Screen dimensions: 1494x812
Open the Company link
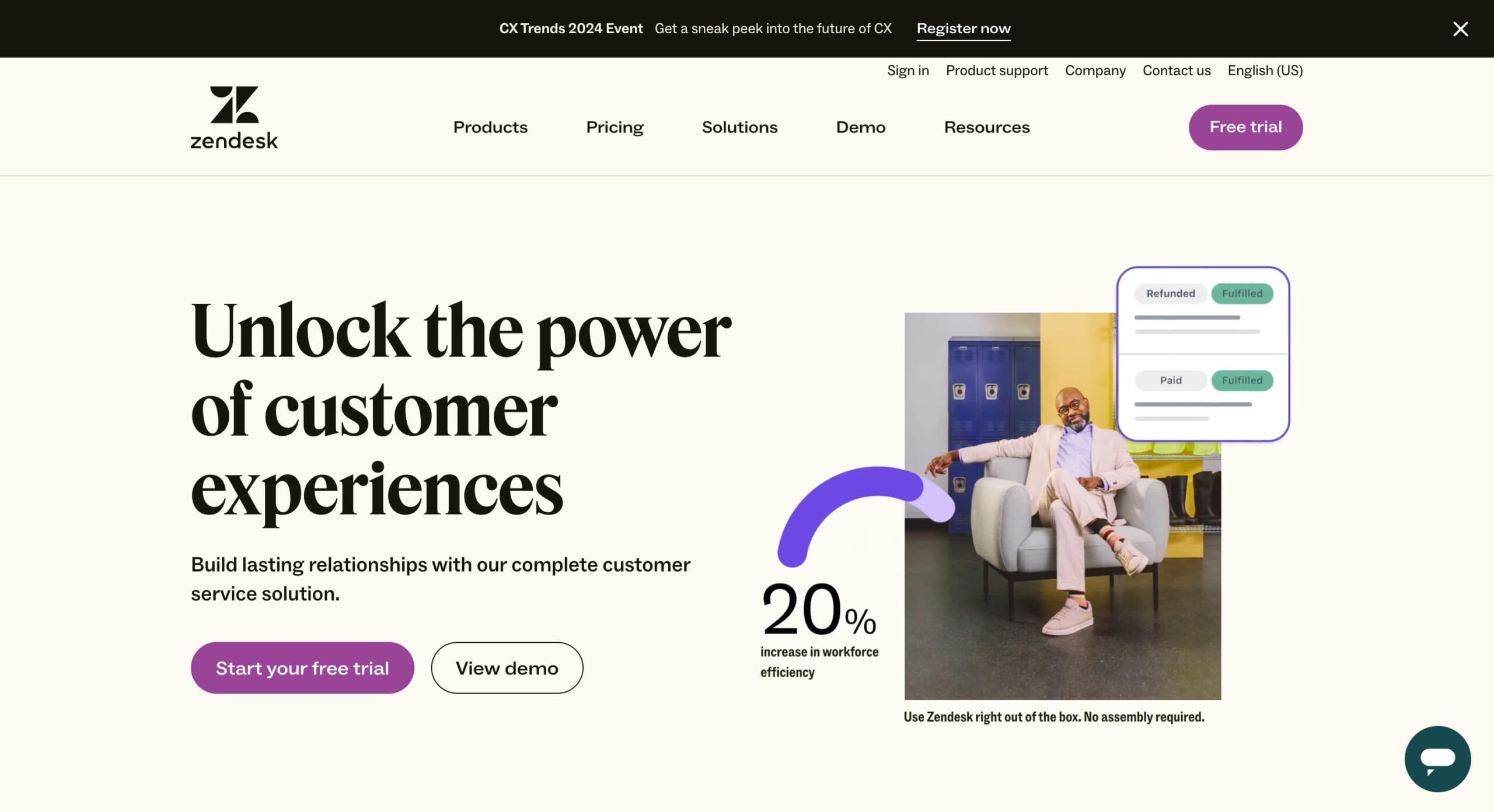[1095, 71]
